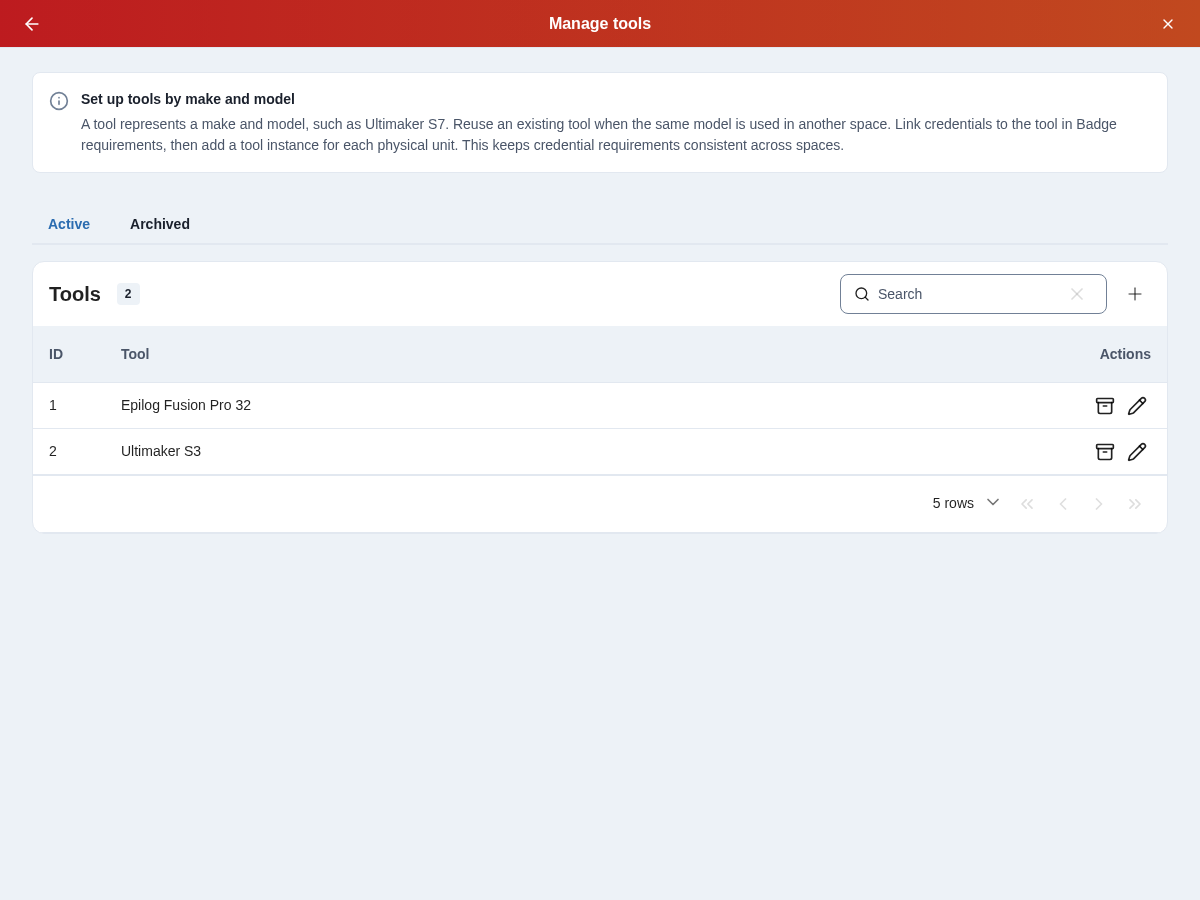The image size is (1200, 900).
Task: Go to the next page
Action: [1099, 504]
